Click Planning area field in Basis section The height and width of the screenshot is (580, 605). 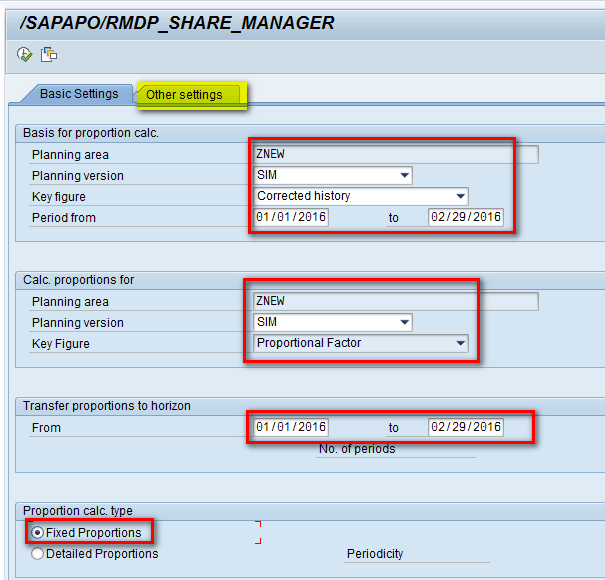395,155
